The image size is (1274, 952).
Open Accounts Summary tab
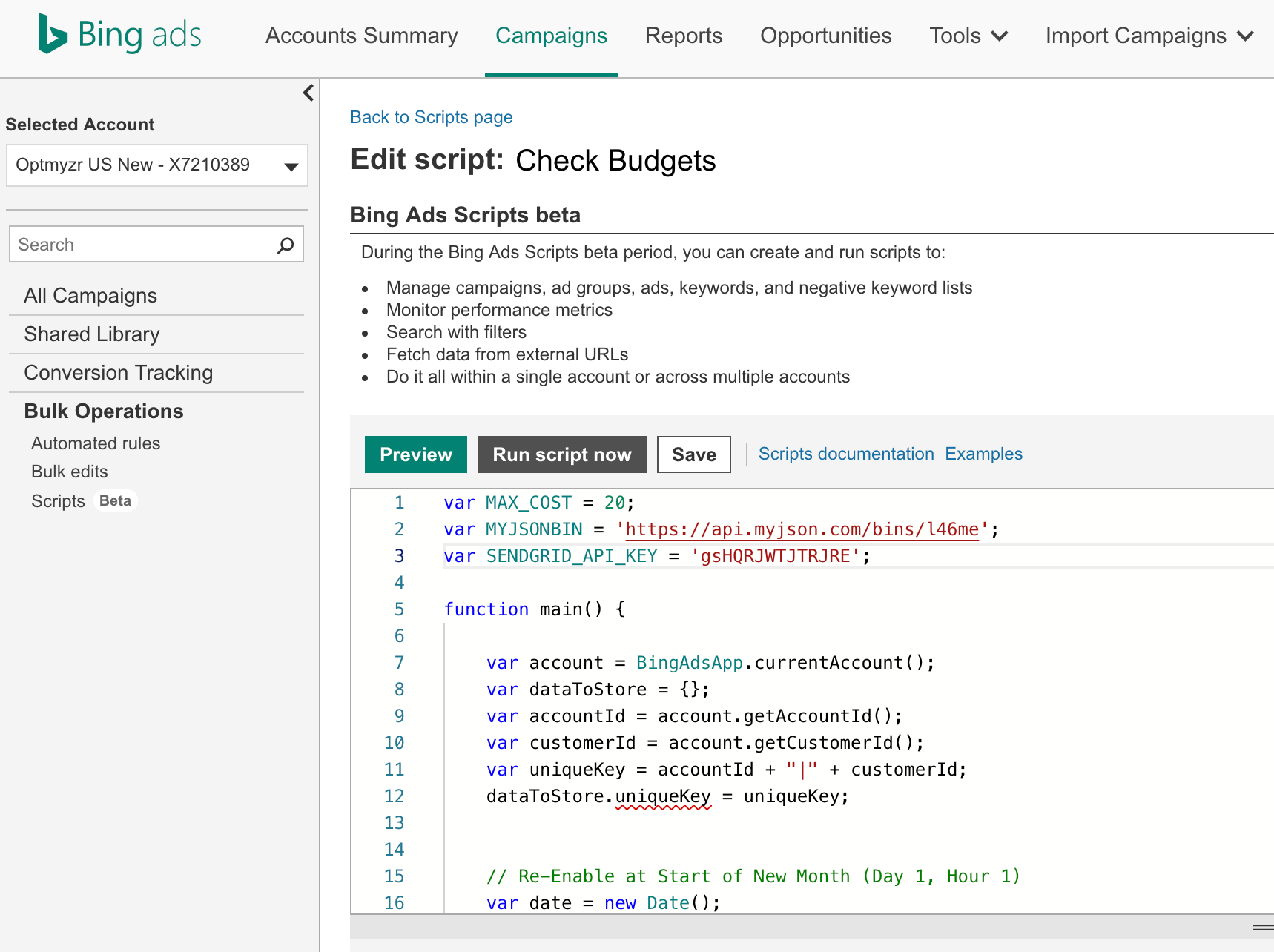click(x=362, y=36)
